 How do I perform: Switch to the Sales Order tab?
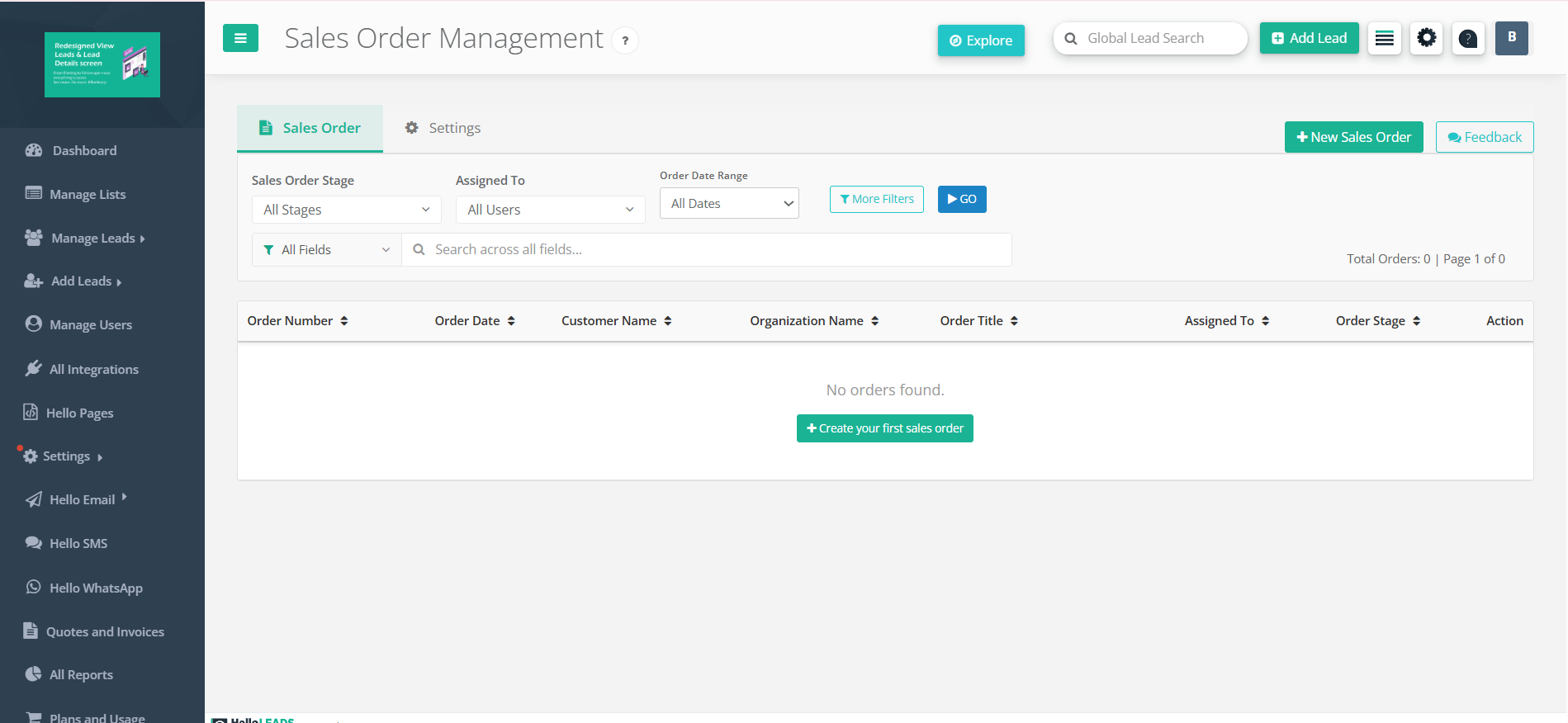point(310,128)
